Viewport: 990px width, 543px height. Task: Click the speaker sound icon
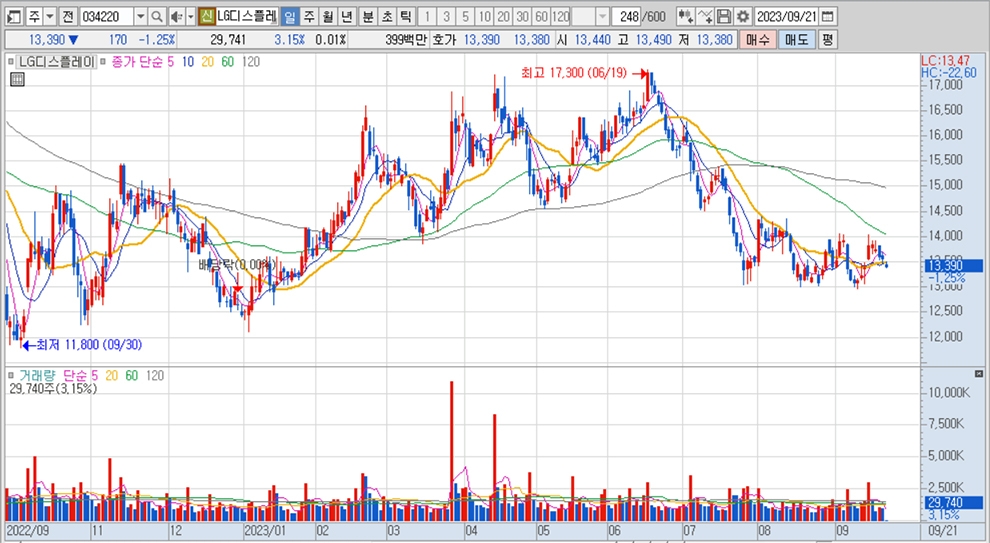coord(176,17)
